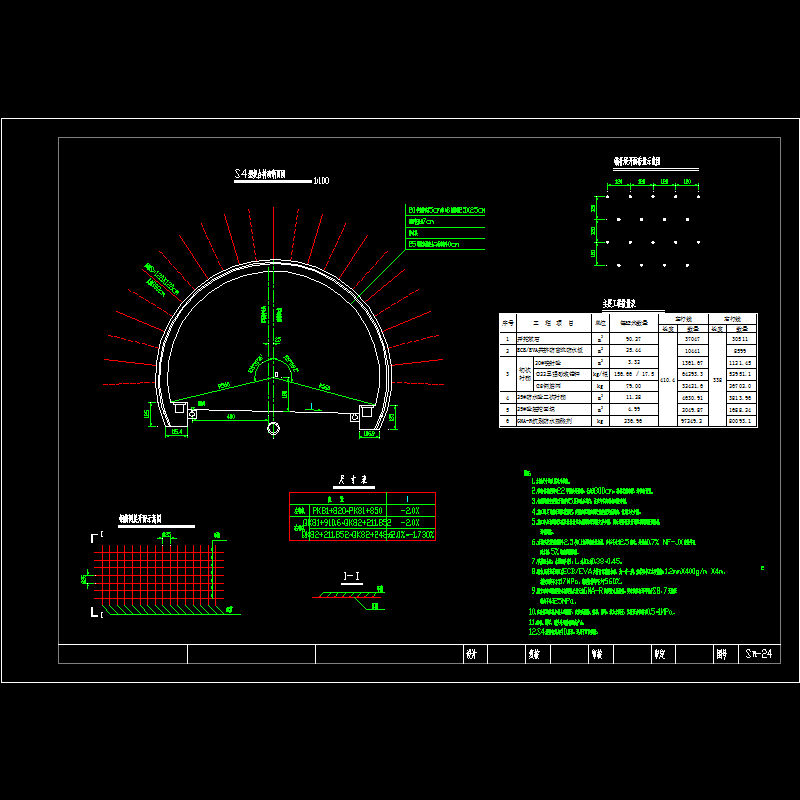Click the 2049.87 quantity cell

pos(692,409)
